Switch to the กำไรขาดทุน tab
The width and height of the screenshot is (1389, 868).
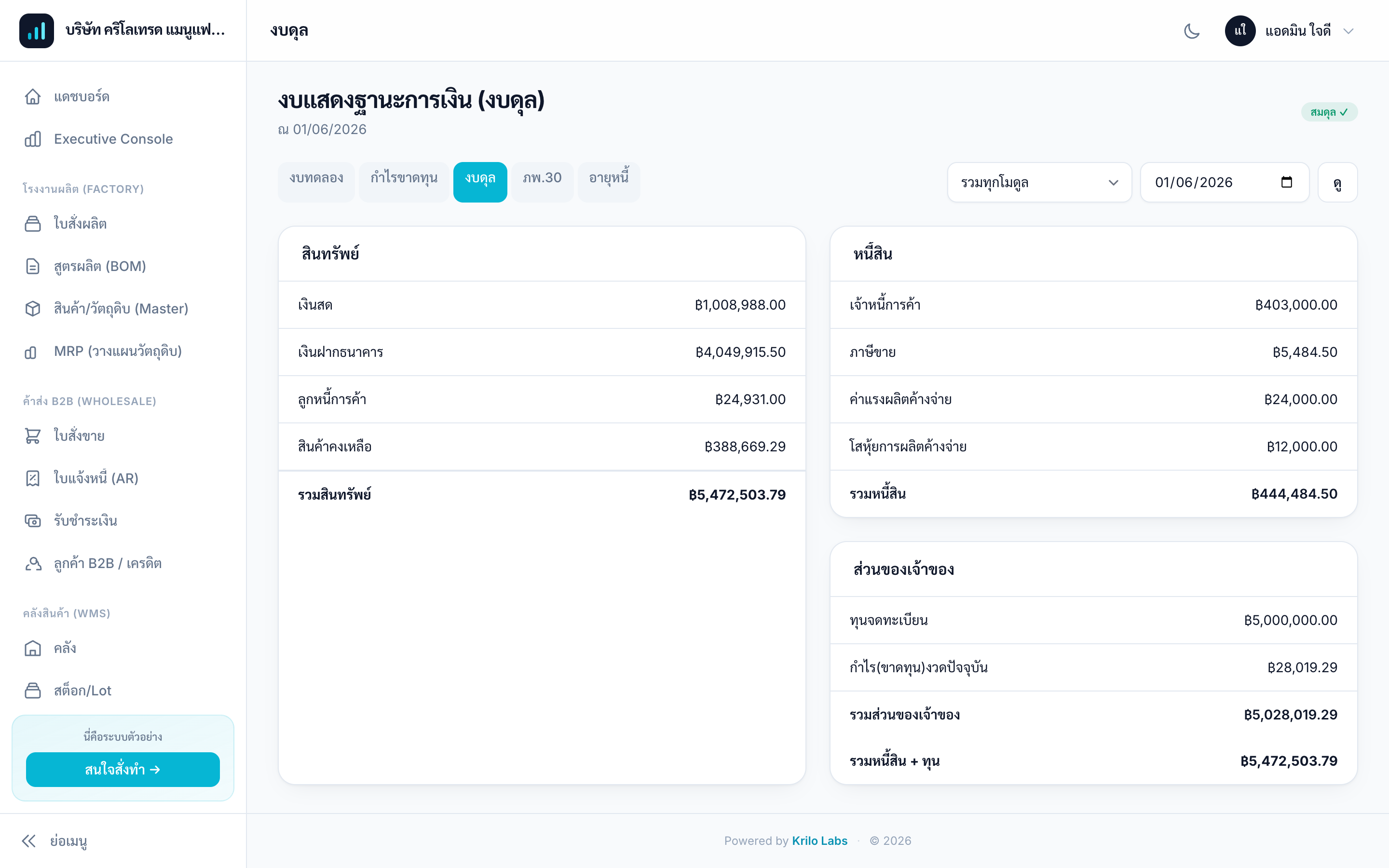(404, 182)
